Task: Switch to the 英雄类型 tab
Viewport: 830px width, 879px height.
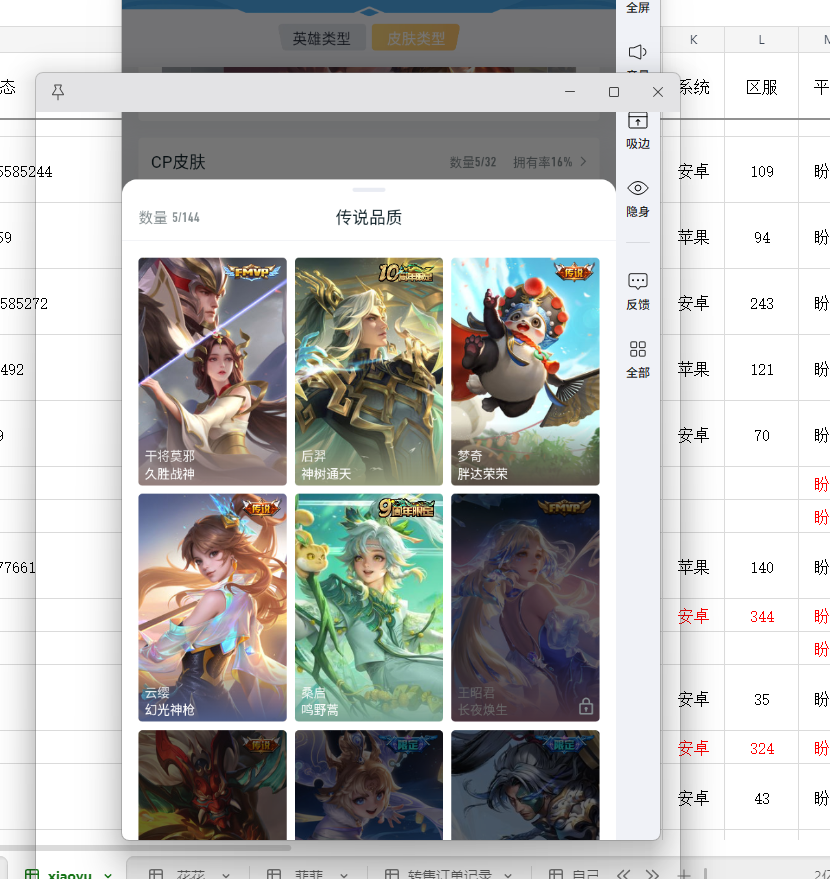Action: pyautogui.click(x=322, y=38)
